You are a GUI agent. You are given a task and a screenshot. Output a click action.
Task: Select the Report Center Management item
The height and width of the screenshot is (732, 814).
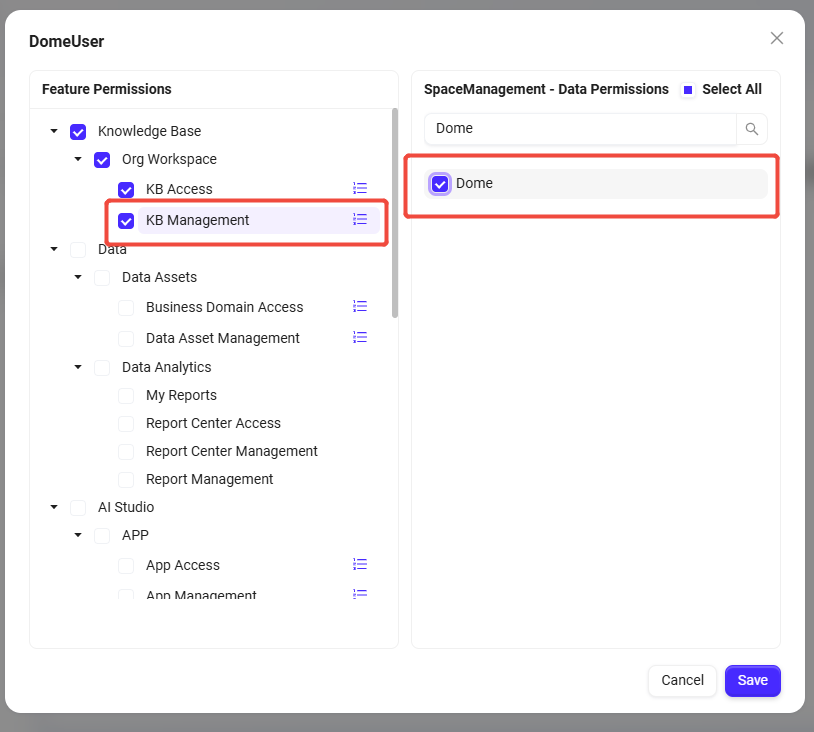pos(231,451)
